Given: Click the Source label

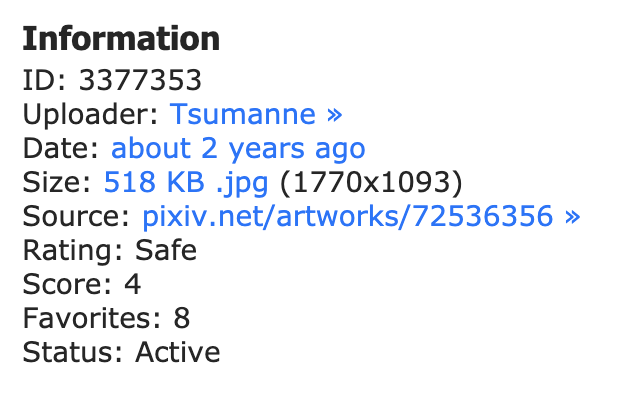Looking at the screenshot, I should point(76,217).
